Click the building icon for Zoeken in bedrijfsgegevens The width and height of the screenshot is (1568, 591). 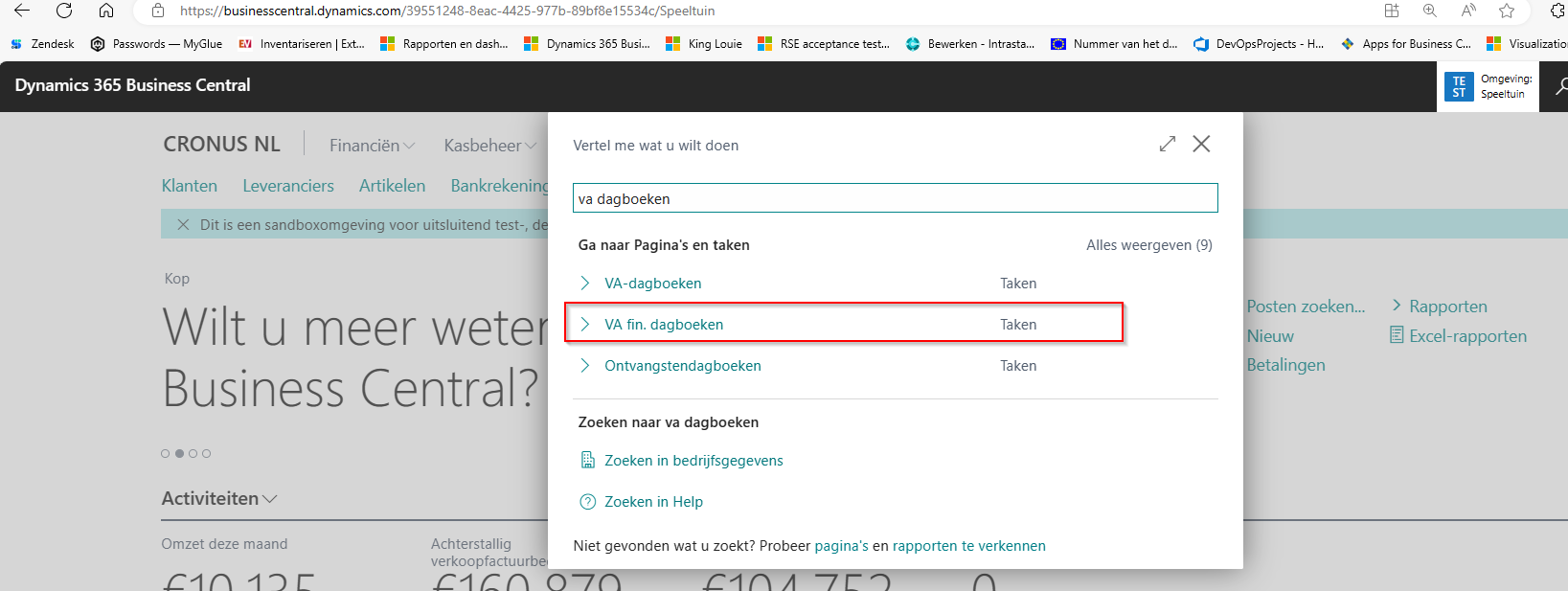[x=588, y=461]
